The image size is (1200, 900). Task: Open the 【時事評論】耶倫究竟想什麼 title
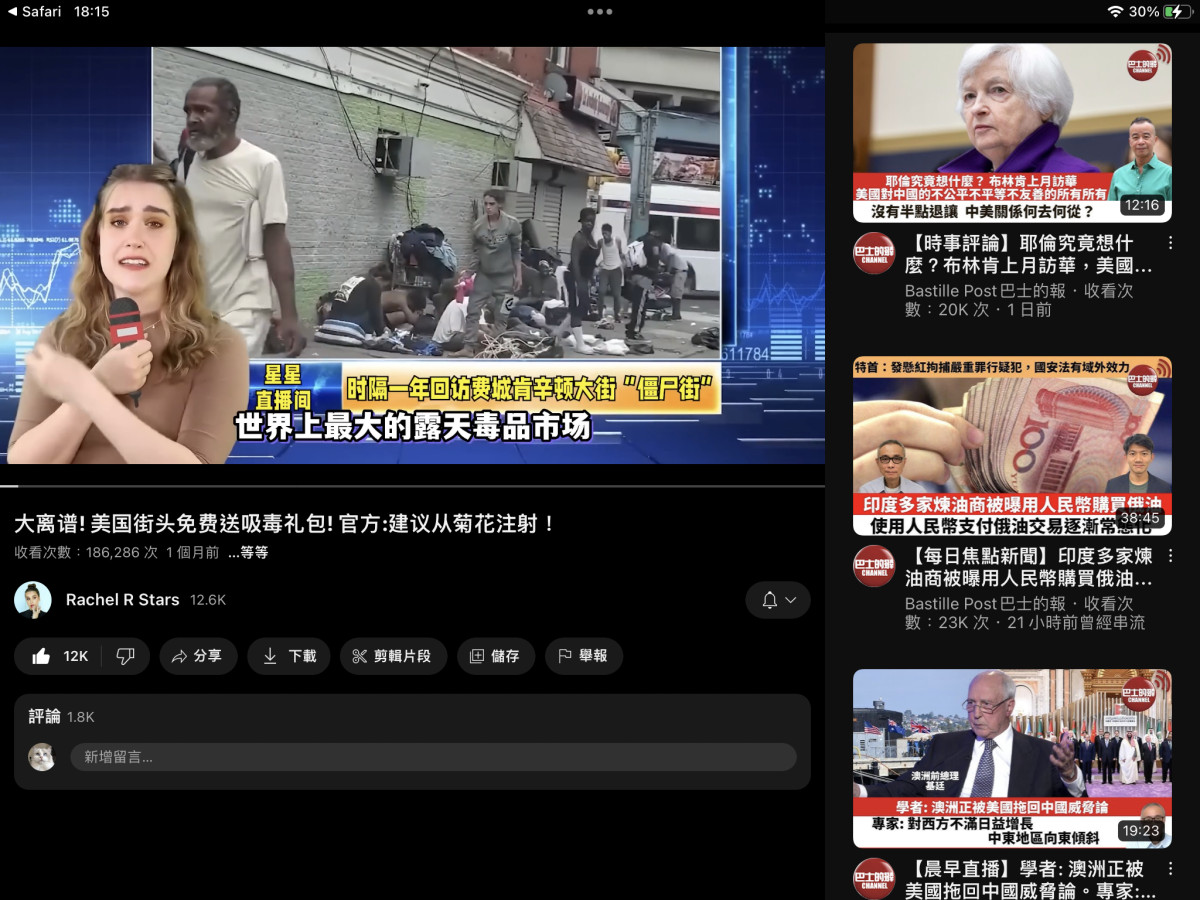coord(1028,255)
